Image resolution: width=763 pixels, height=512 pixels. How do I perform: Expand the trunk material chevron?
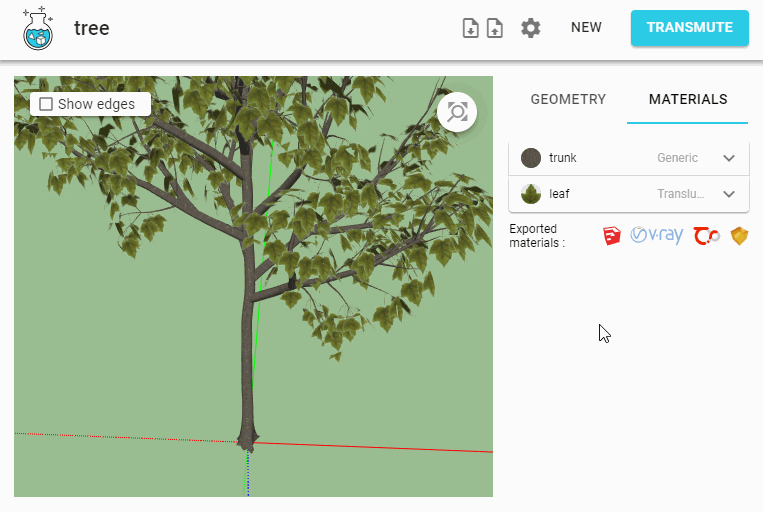click(x=729, y=158)
